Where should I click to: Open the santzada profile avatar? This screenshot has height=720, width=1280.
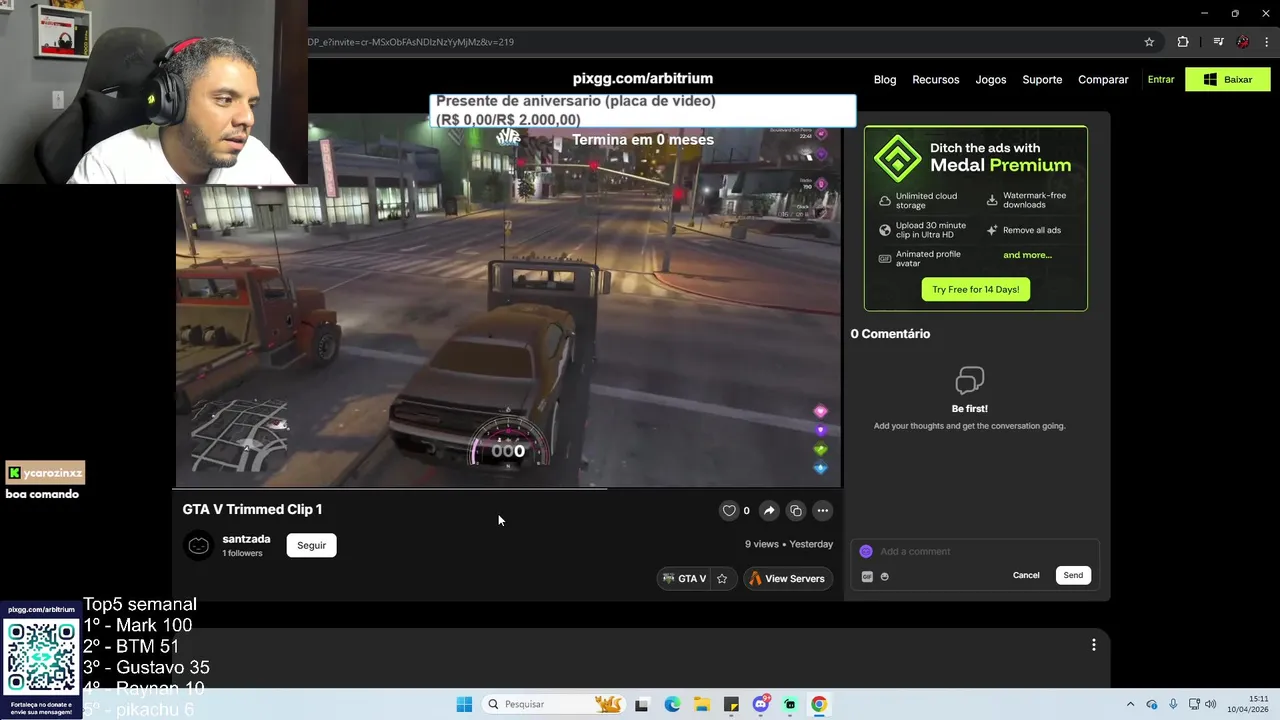(x=199, y=545)
